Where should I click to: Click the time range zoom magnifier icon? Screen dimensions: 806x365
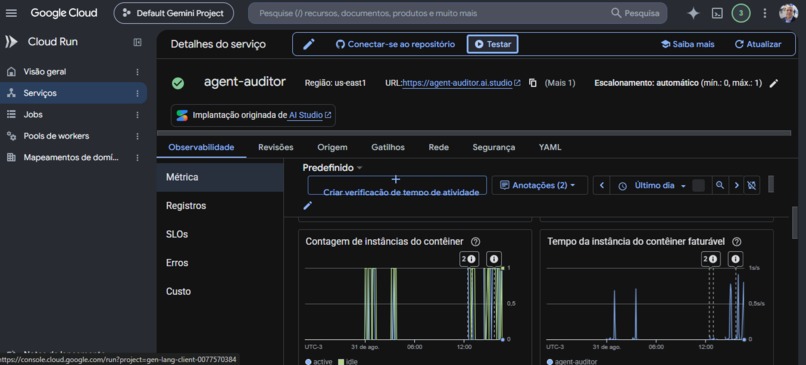[720, 185]
